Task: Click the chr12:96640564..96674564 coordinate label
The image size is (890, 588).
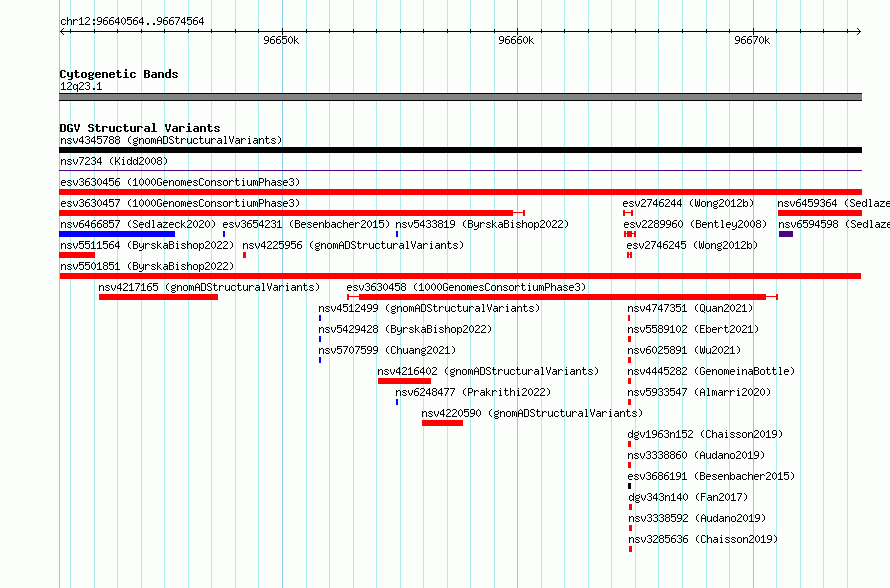Action: pyautogui.click(x=132, y=21)
